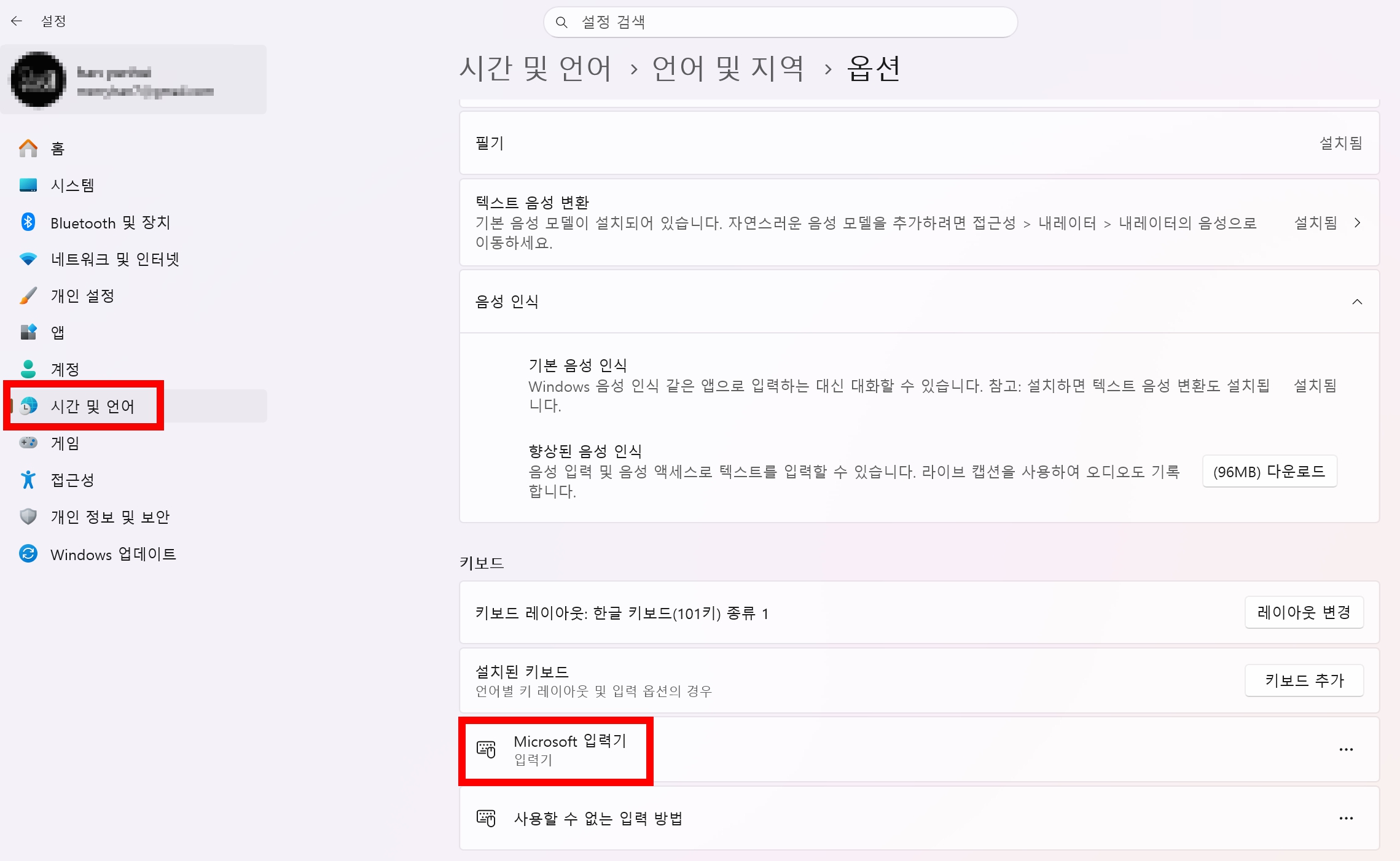Open 텍스트 음성 변환 arrow chevron
The height and width of the screenshot is (861, 1400).
pyautogui.click(x=1357, y=222)
